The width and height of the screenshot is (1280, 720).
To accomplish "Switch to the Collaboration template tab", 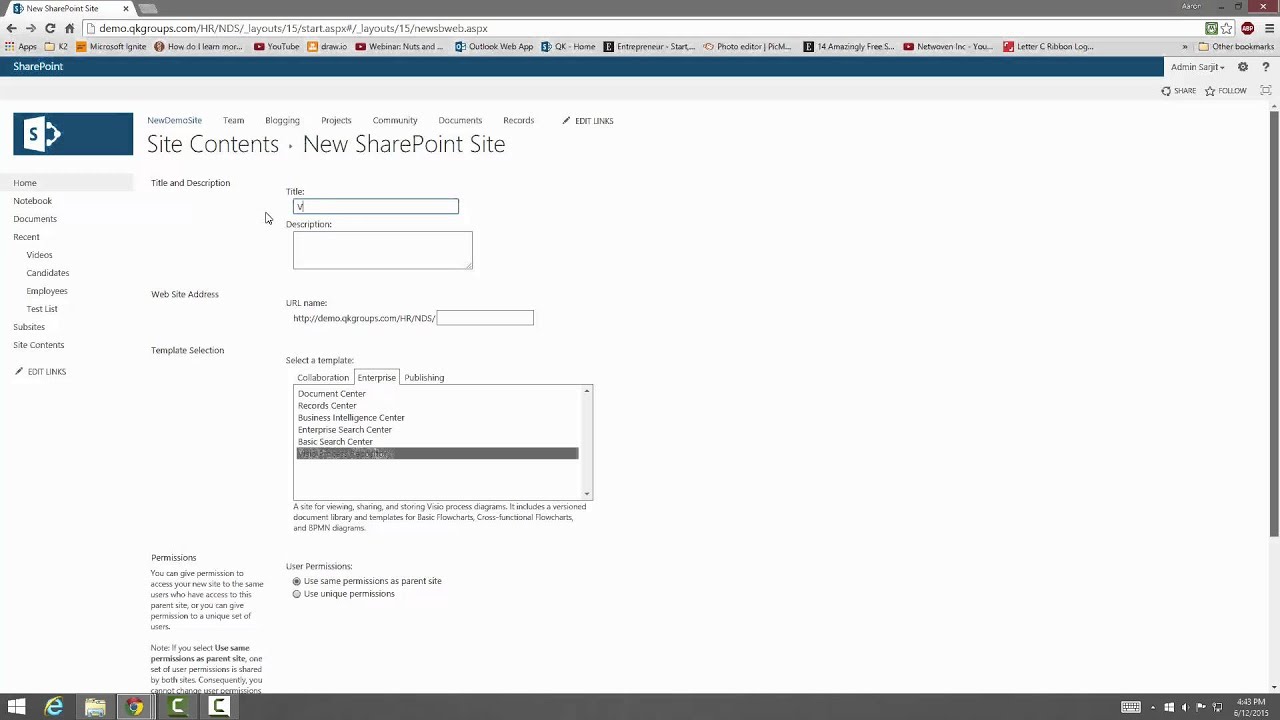I will click(x=323, y=378).
